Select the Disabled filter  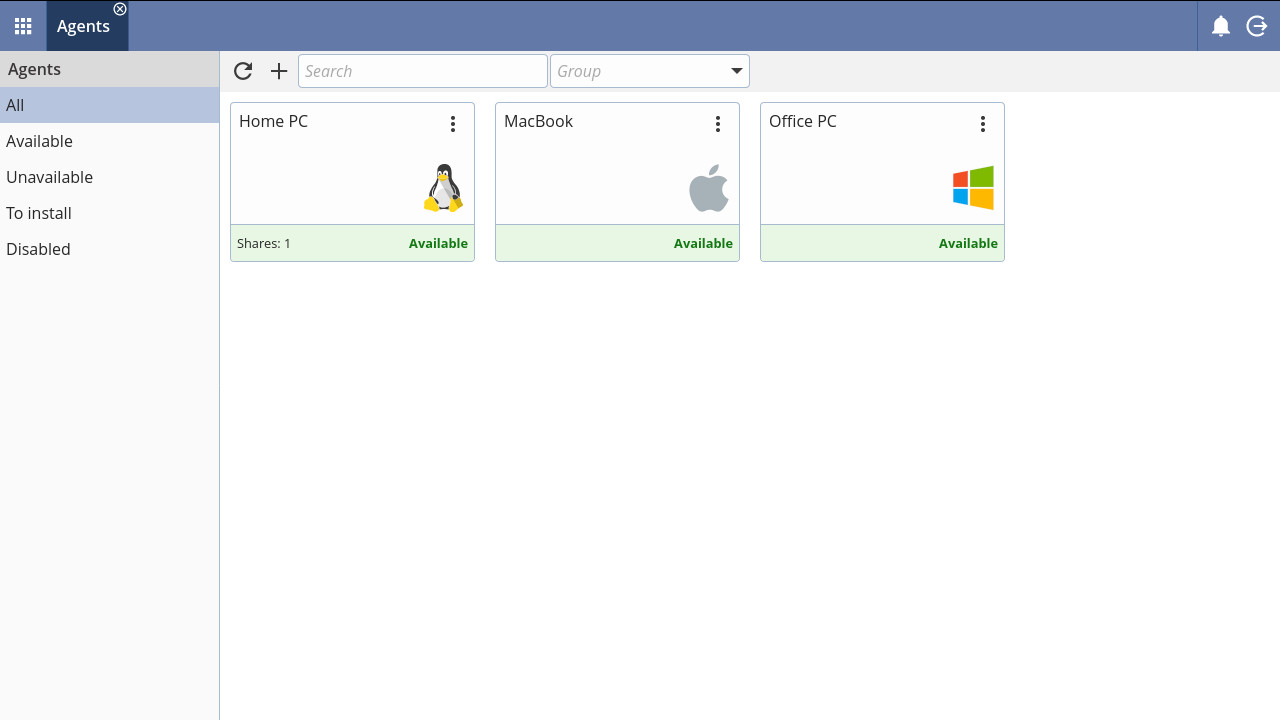point(38,249)
